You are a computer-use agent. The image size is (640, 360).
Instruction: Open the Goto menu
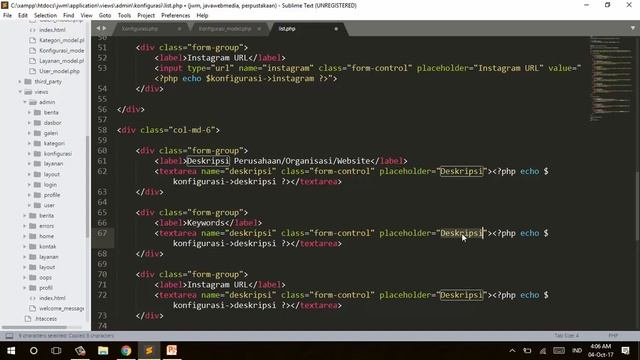point(105,16)
